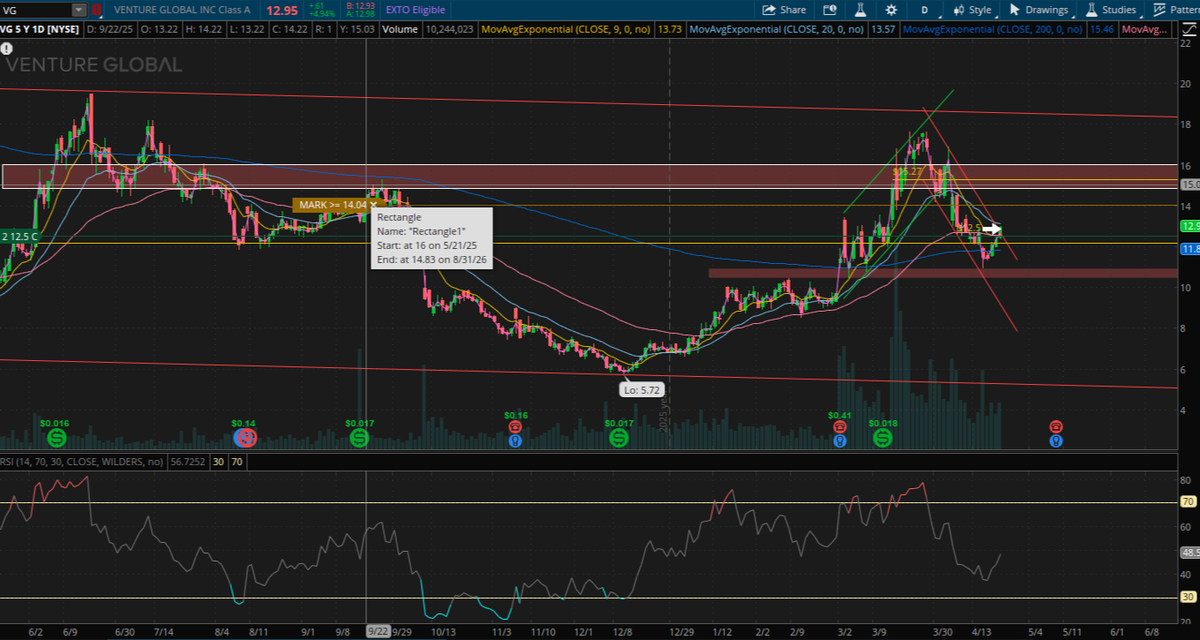Screen dimensions: 1200x640
Task: Click the upcoming earnings phone icon near 5/4
Action: click(1056, 427)
